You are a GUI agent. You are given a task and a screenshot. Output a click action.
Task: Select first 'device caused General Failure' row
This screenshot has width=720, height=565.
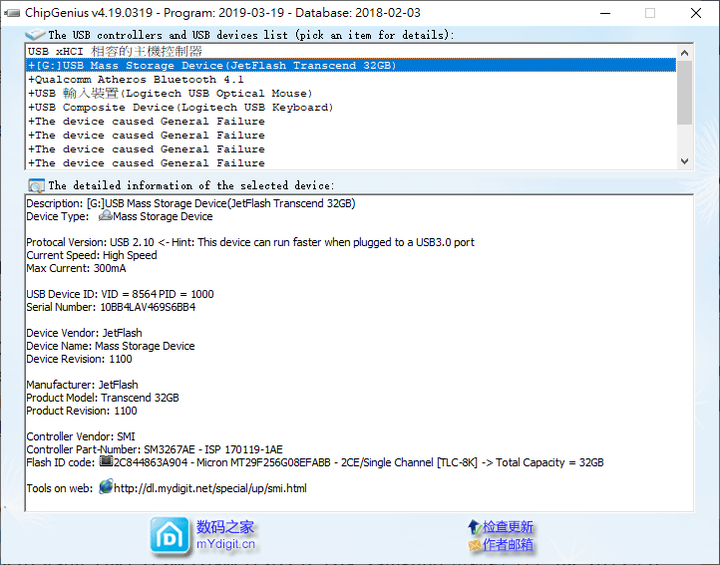pyautogui.click(x=351, y=121)
